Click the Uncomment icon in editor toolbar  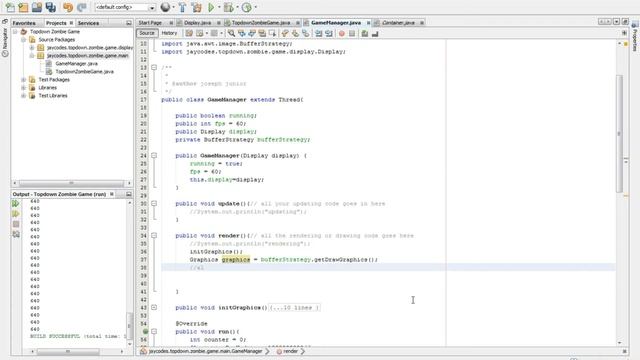375,33
